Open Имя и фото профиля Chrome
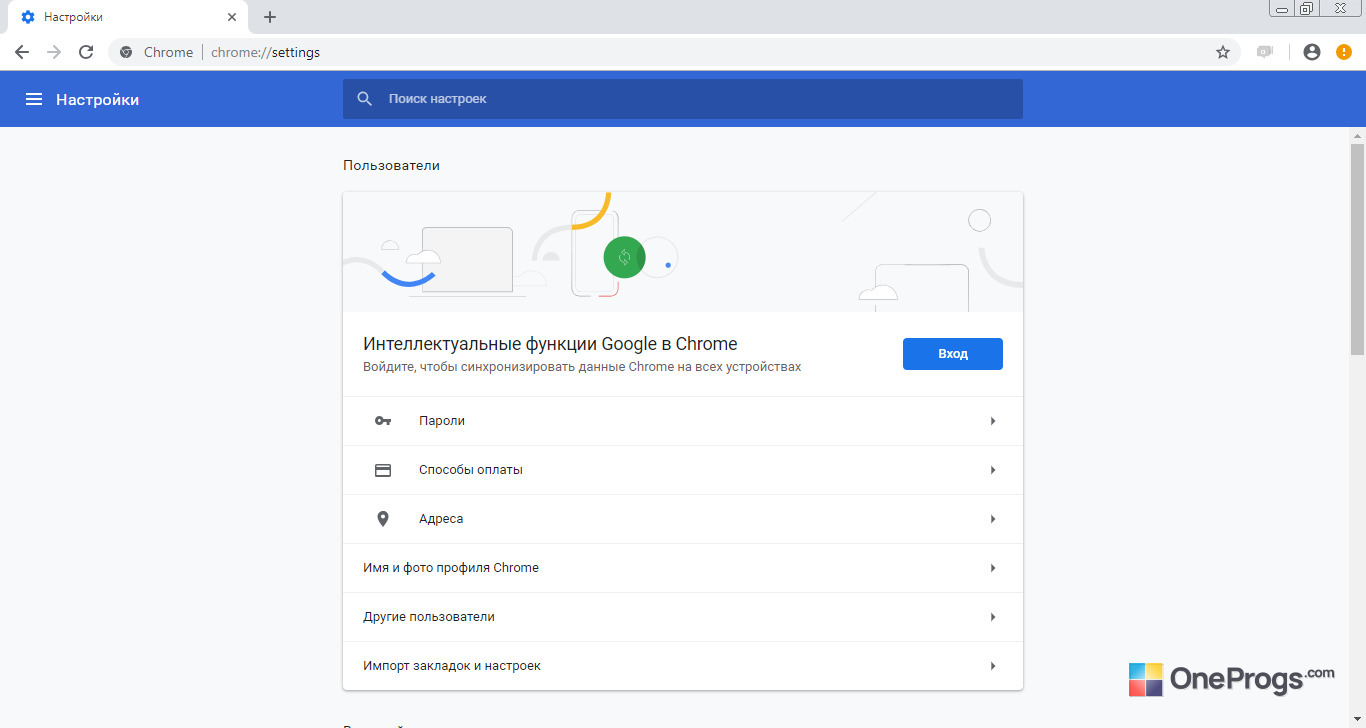 [x=683, y=568]
